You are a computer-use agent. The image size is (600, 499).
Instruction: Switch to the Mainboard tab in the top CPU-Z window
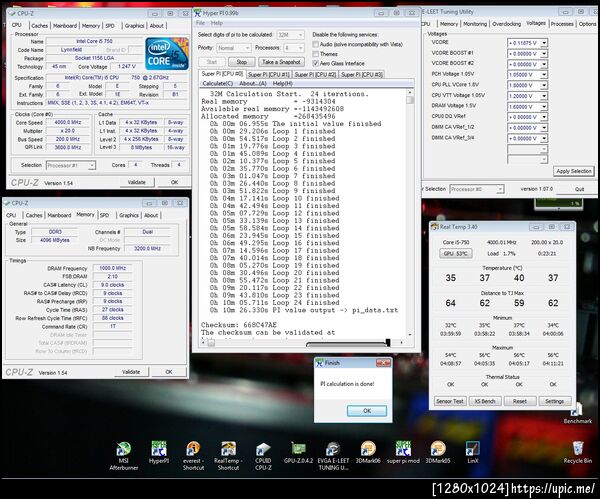[x=65, y=26]
